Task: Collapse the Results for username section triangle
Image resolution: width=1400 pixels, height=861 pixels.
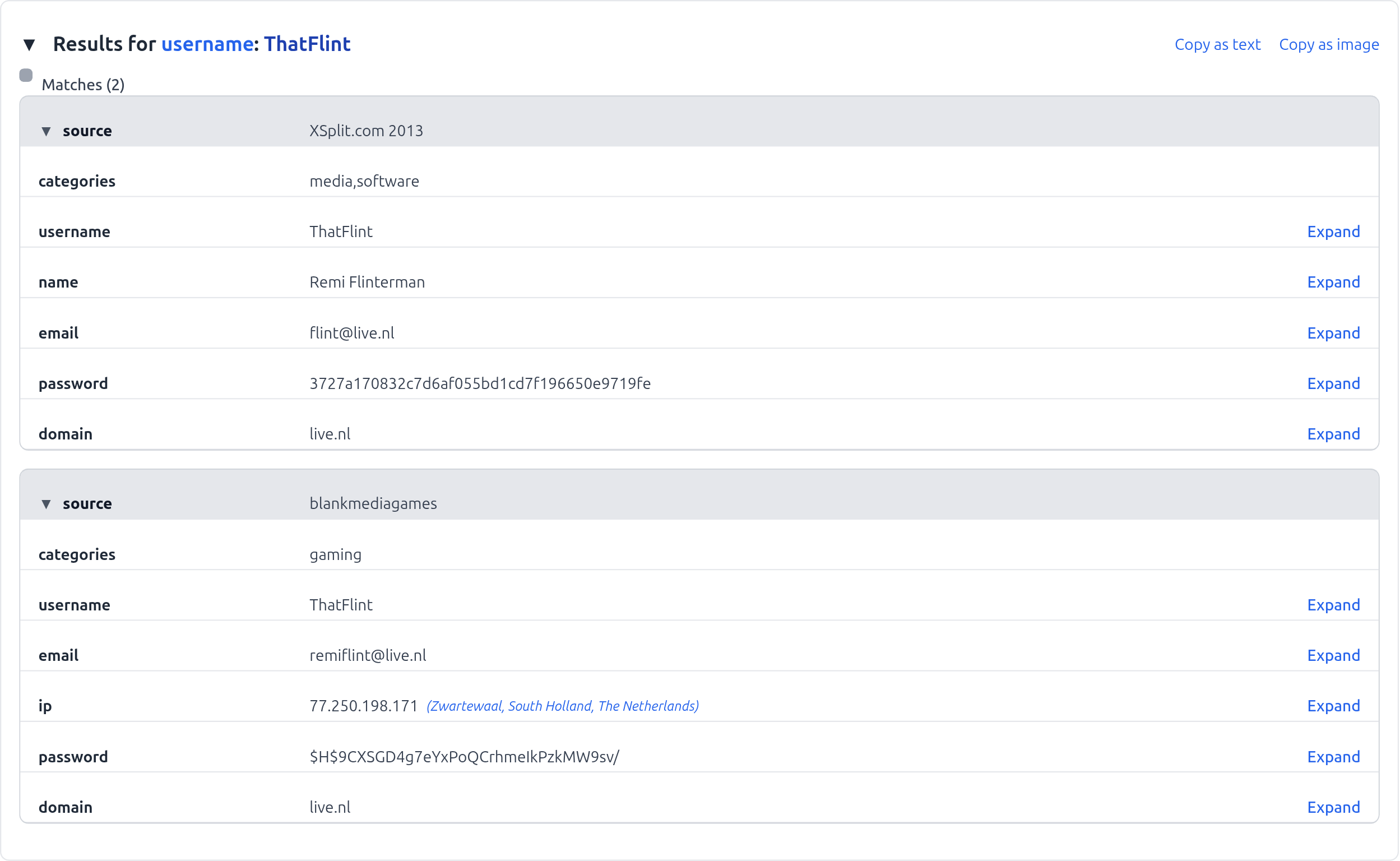Action: pyautogui.click(x=29, y=44)
